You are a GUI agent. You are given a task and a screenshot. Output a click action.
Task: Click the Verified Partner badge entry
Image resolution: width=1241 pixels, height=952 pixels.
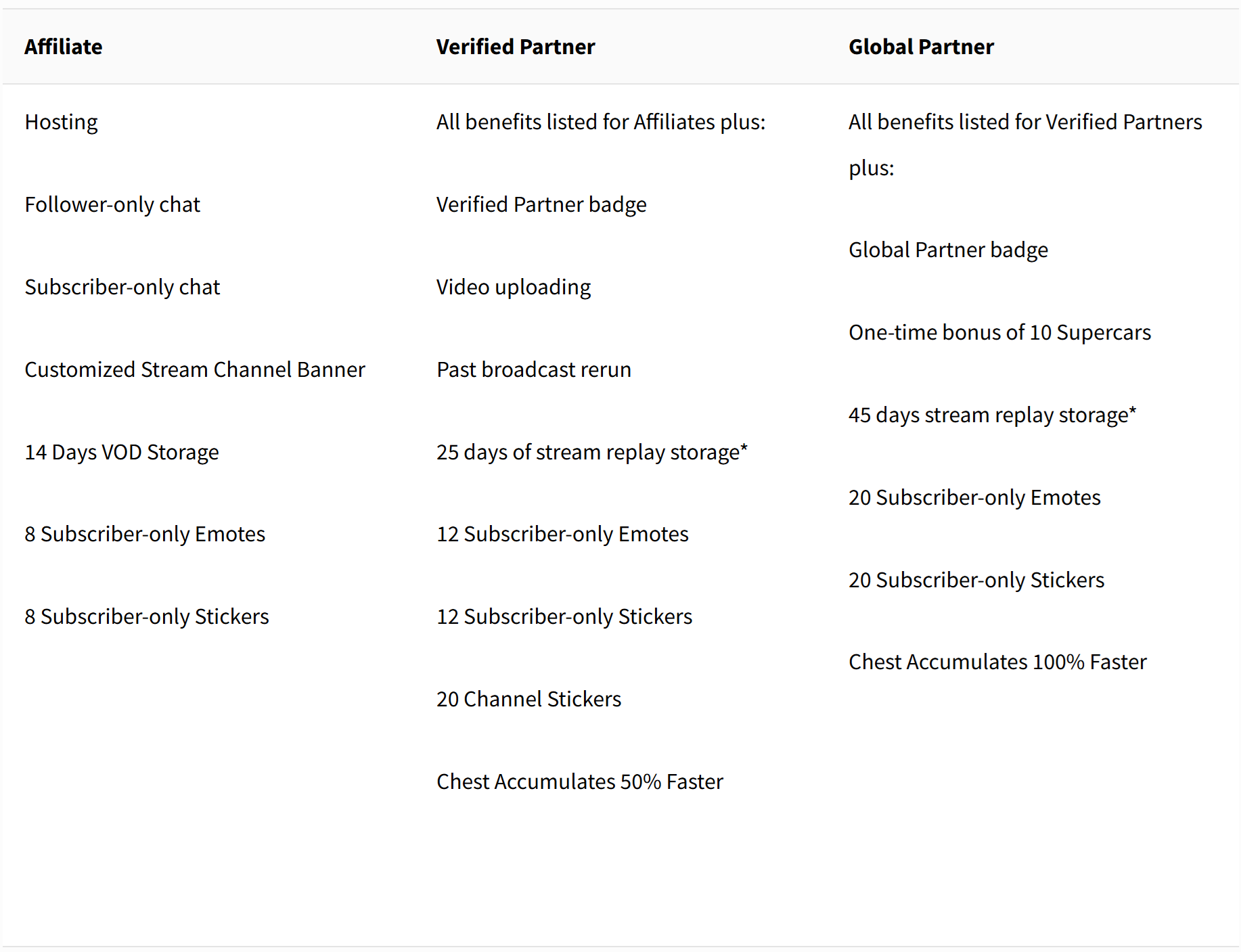point(541,204)
